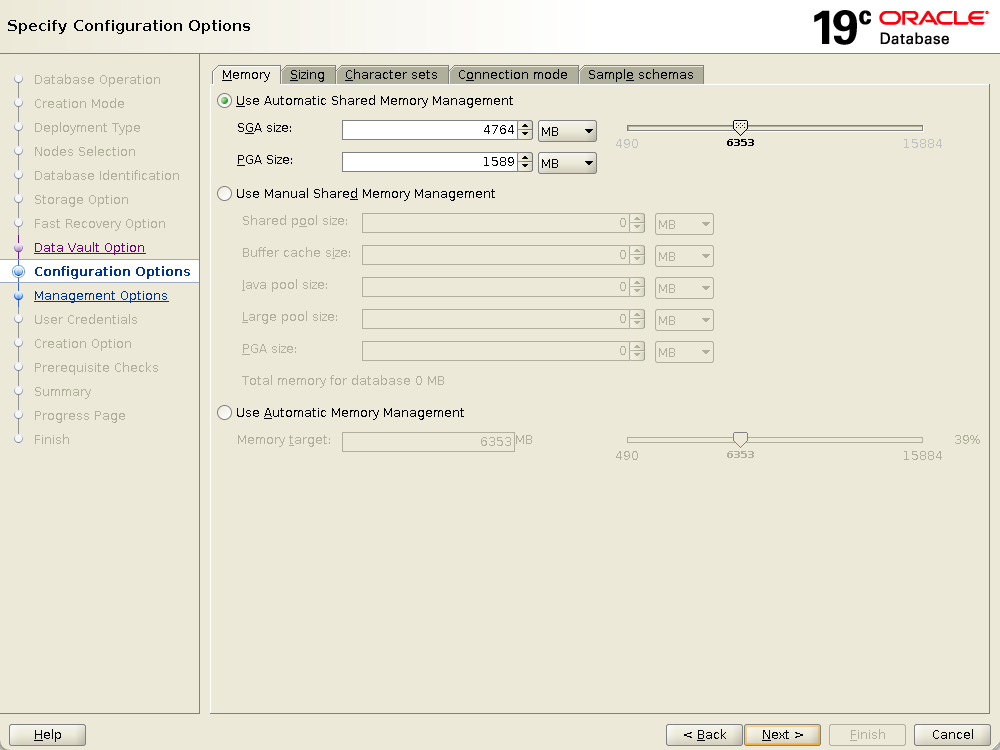Open the Character sets tab
This screenshot has width=1000, height=750.
391,75
